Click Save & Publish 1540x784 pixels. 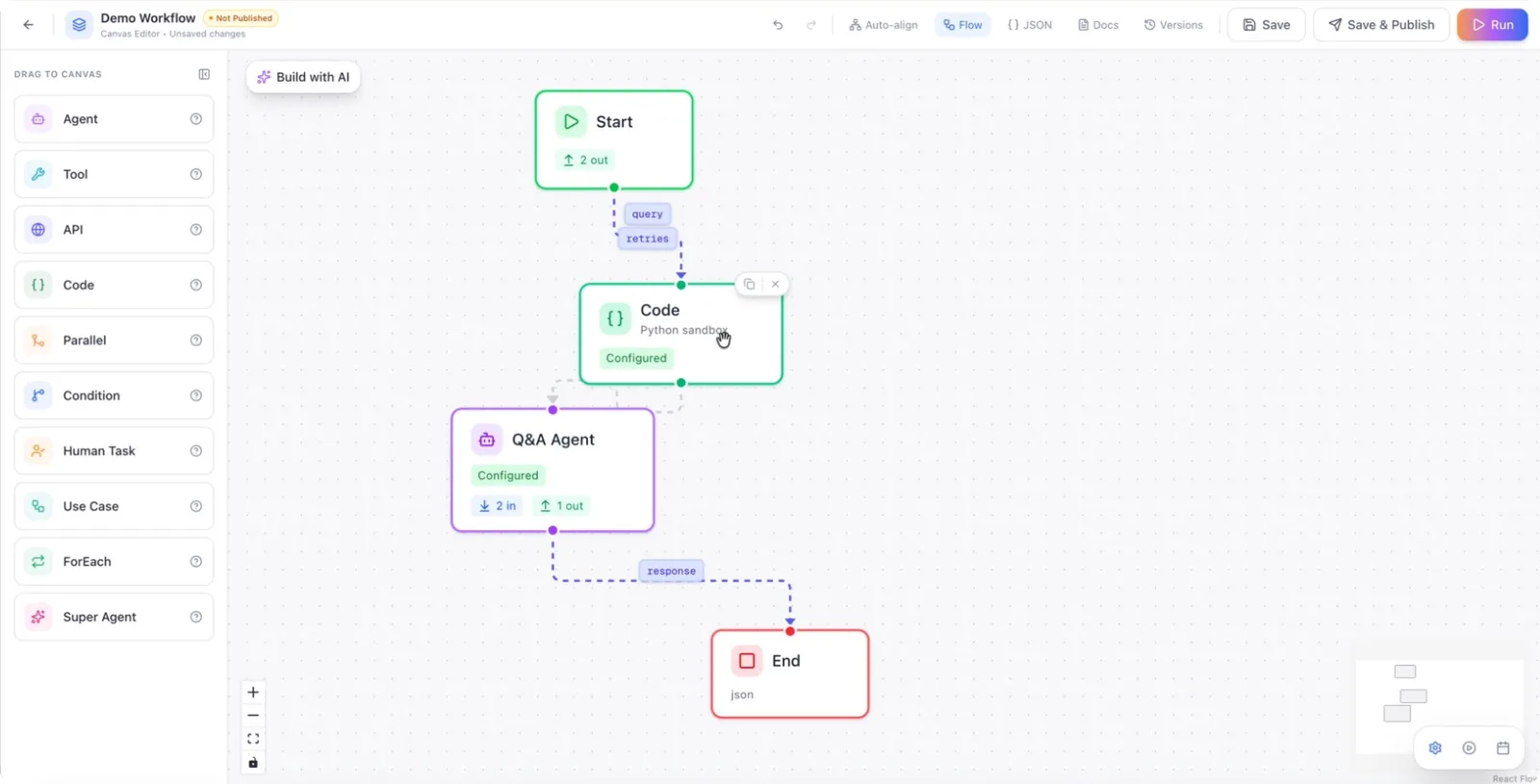[x=1381, y=25]
